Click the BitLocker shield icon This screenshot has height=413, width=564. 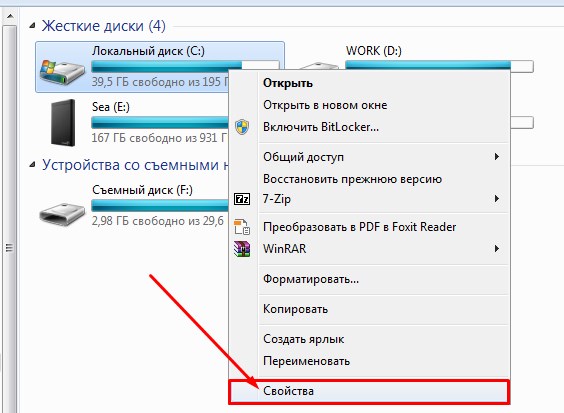click(x=242, y=127)
